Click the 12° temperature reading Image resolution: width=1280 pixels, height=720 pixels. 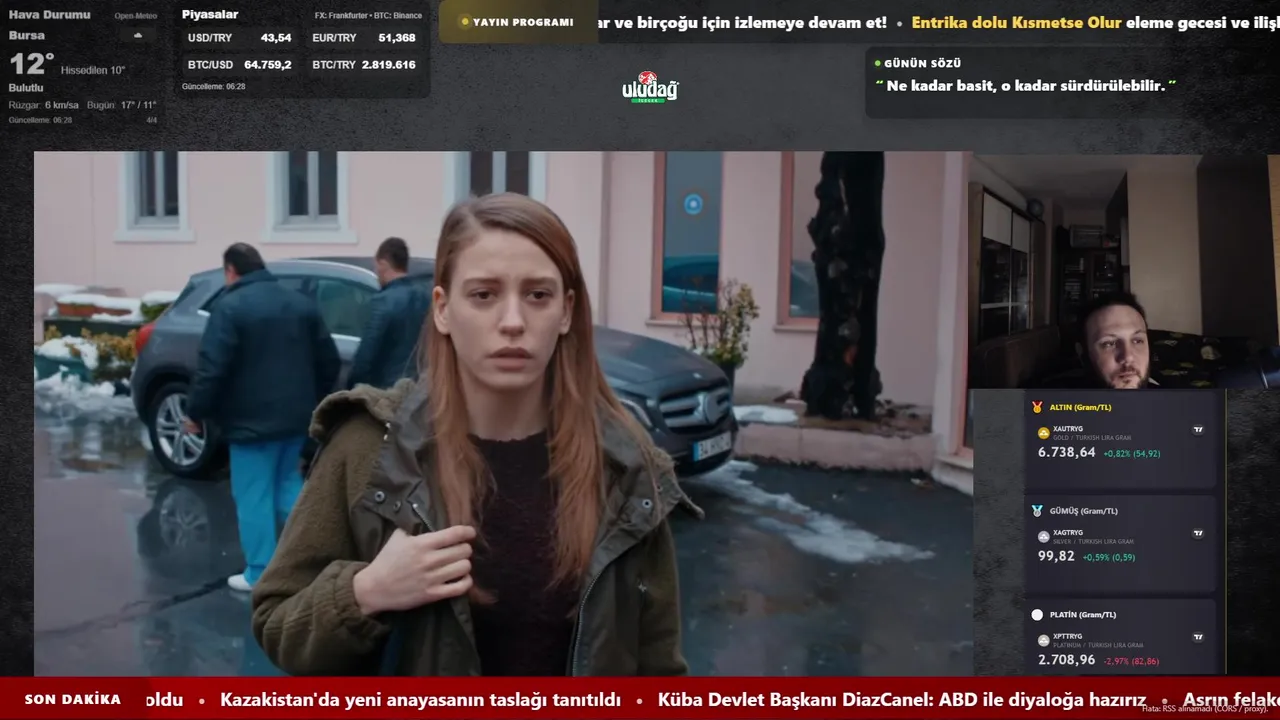[31, 65]
